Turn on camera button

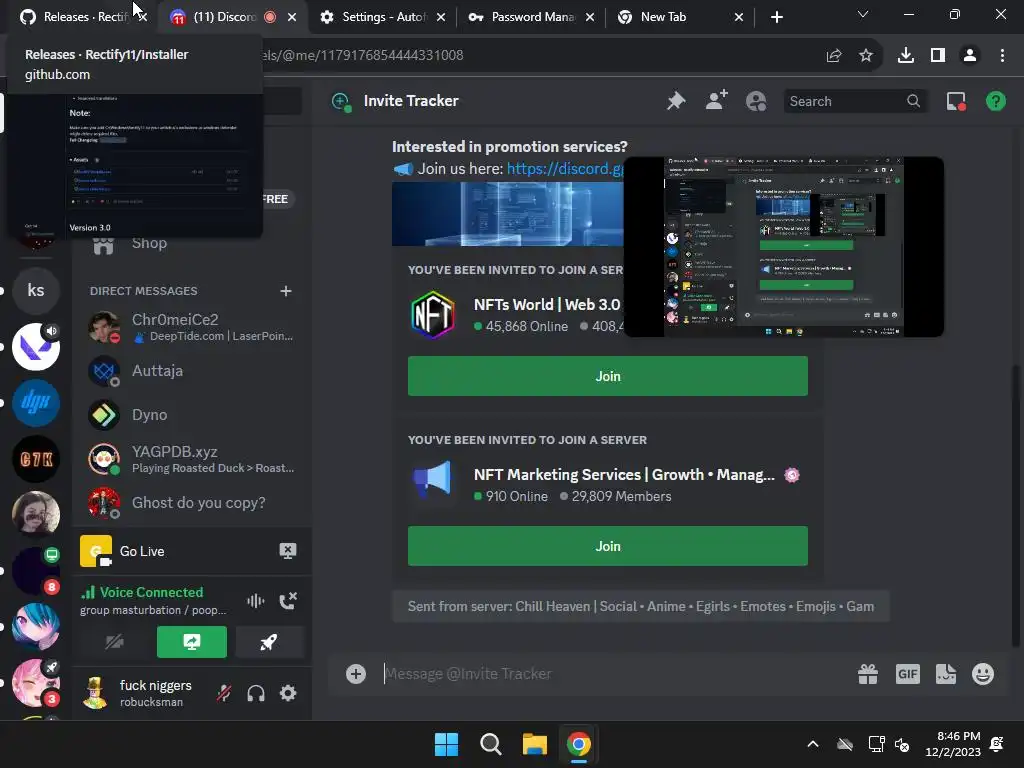pos(114,642)
